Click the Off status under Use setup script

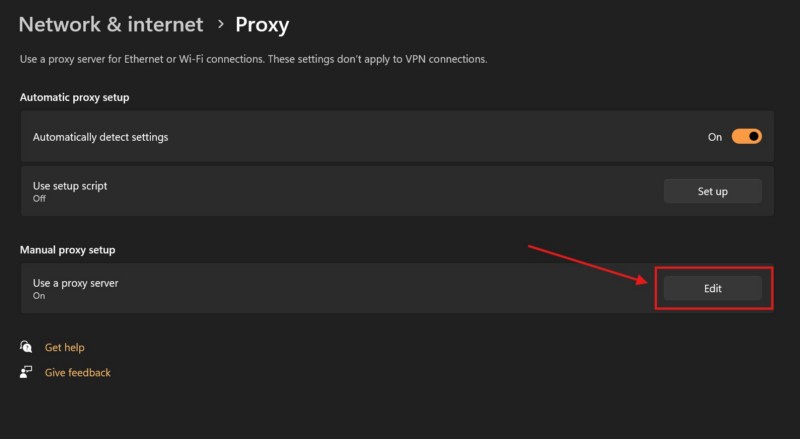click(x=39, y=198)
